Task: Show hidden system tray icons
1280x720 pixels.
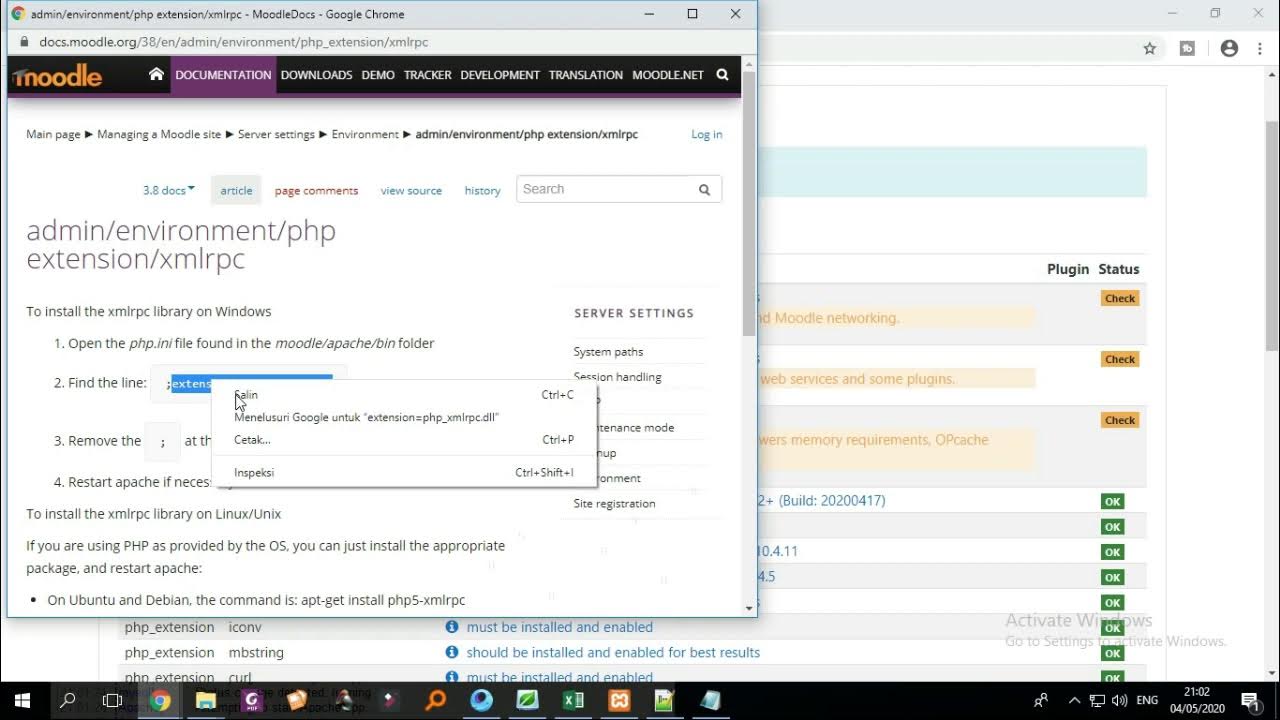Action: click(x=1074, y=701)
